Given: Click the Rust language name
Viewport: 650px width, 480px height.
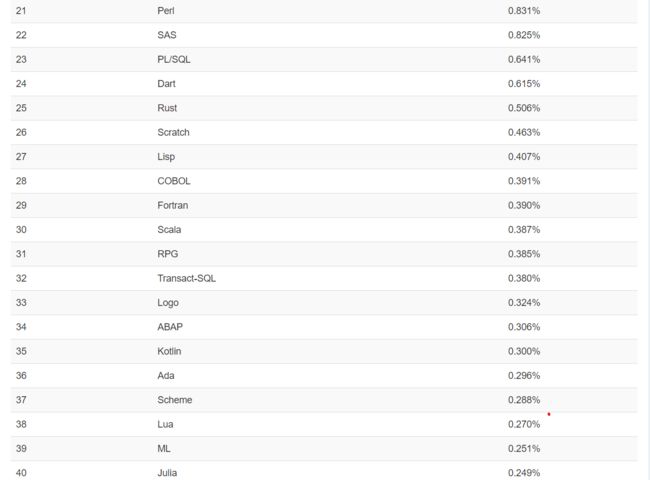Looking at the screenshot, I should coord(167,108).
